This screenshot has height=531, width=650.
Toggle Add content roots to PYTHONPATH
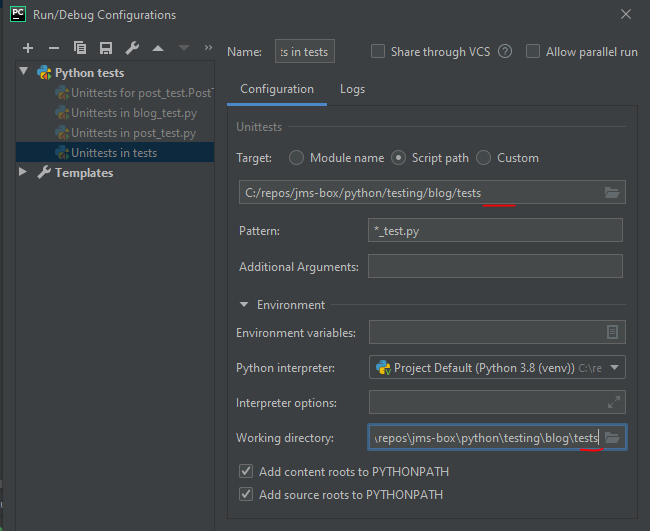tap(246, 471)
